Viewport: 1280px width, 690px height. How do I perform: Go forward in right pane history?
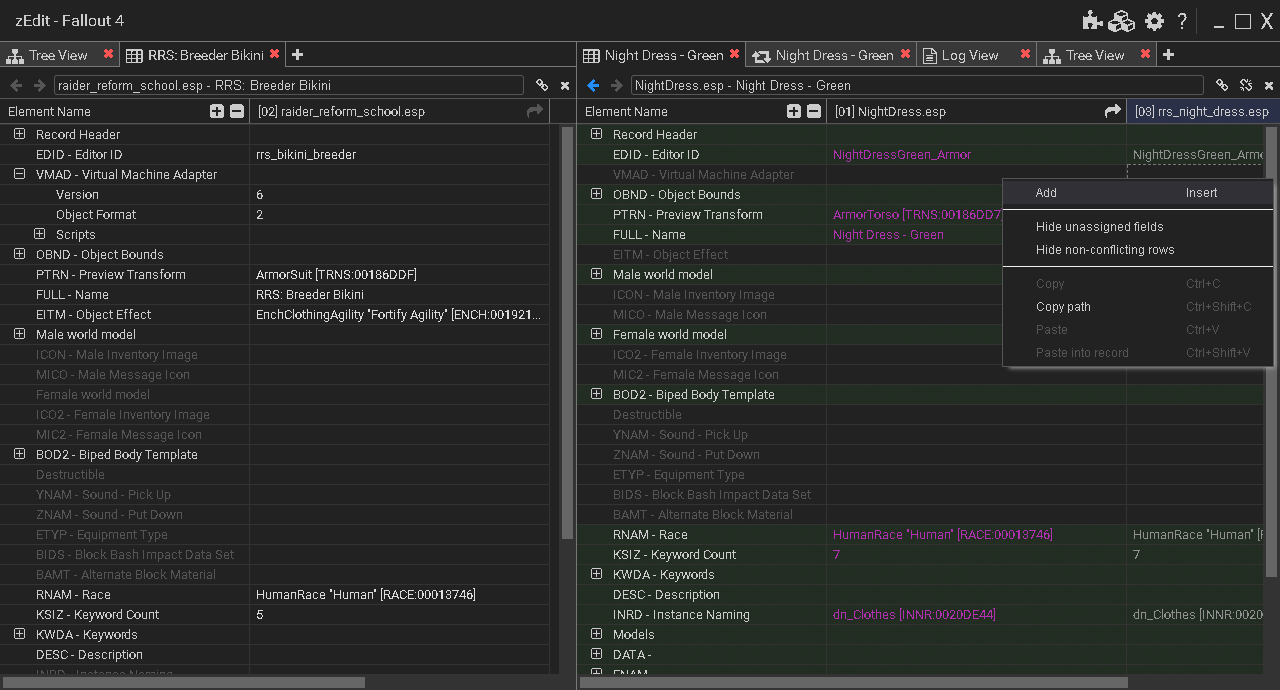pos(617,86)
